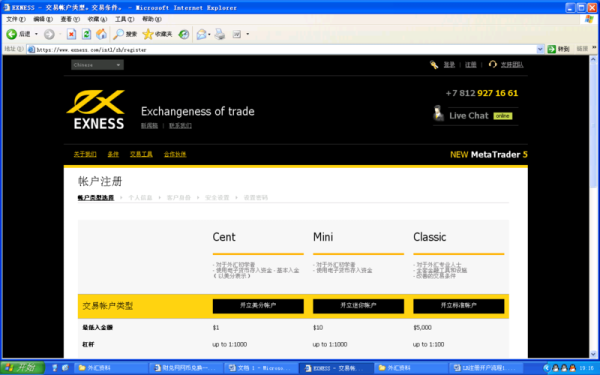Click in the URL address field
This screenshot has width=600, height=375.
coord(283,50)
